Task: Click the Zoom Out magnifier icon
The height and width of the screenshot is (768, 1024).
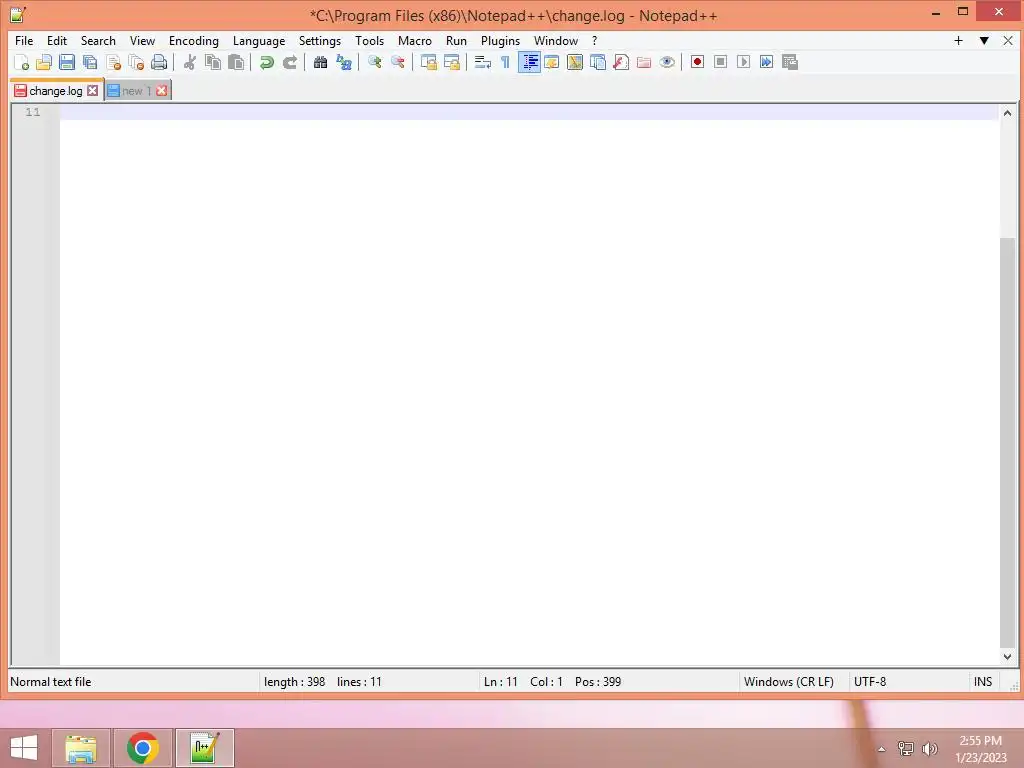Action: [397, 62]
